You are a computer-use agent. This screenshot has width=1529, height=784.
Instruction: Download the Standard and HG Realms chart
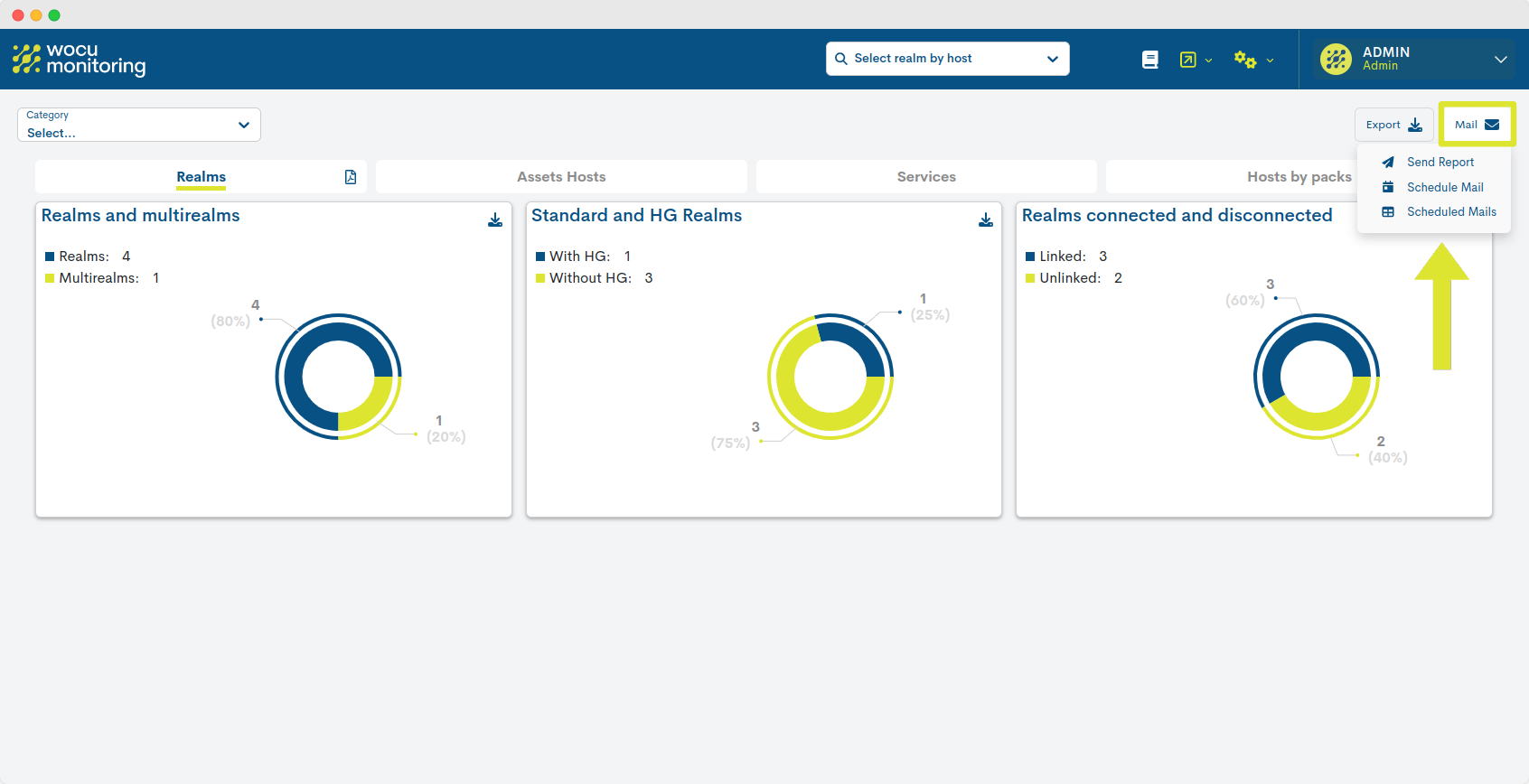coord(986,219)
